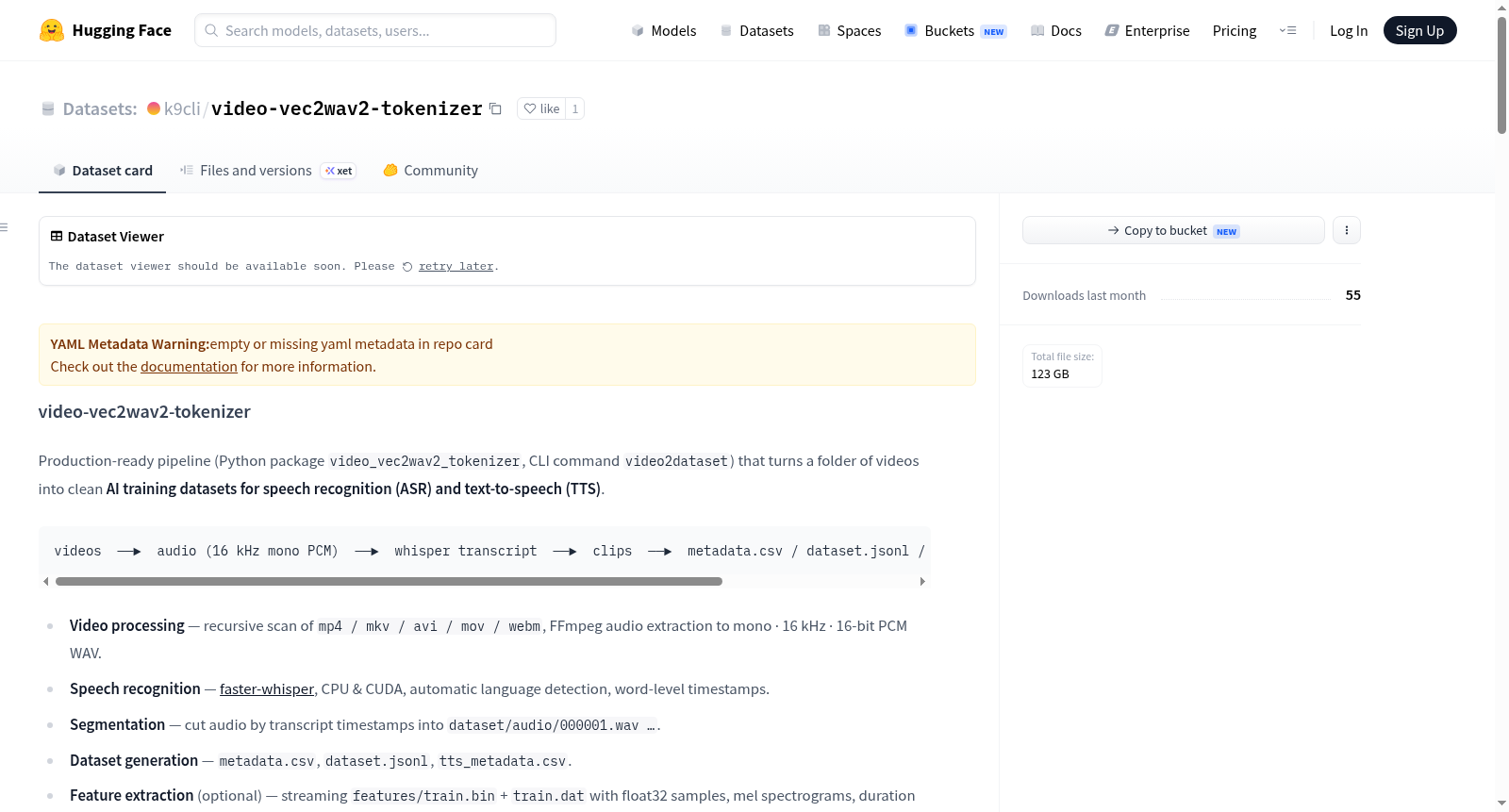Click the Hugging Face logo icon
Viewport: 1509px width, 812px height.
pos(52,30)
